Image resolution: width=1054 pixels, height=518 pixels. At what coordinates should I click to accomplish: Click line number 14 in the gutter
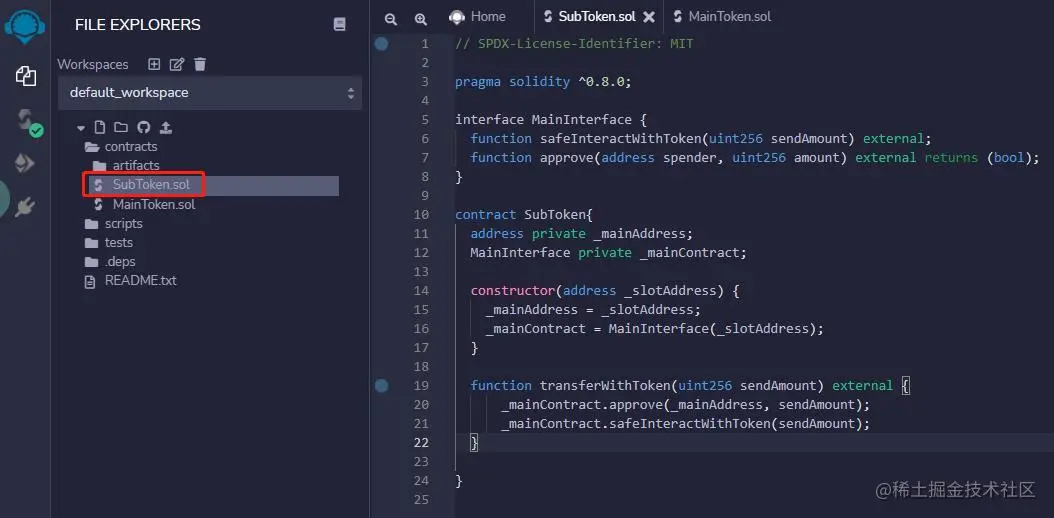[x=421, y=291]
